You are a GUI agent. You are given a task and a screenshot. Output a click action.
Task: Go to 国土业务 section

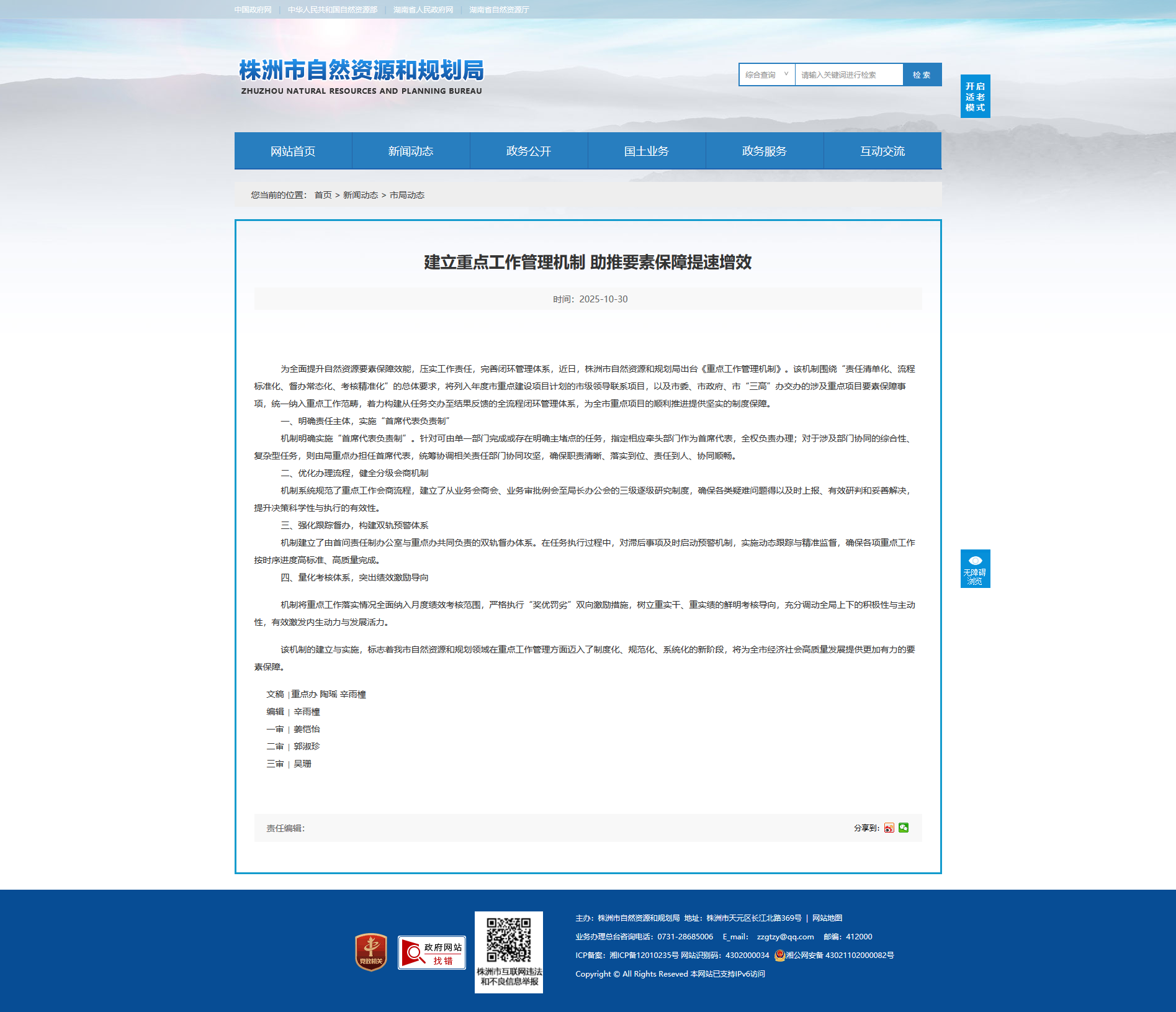click(647, 151)
